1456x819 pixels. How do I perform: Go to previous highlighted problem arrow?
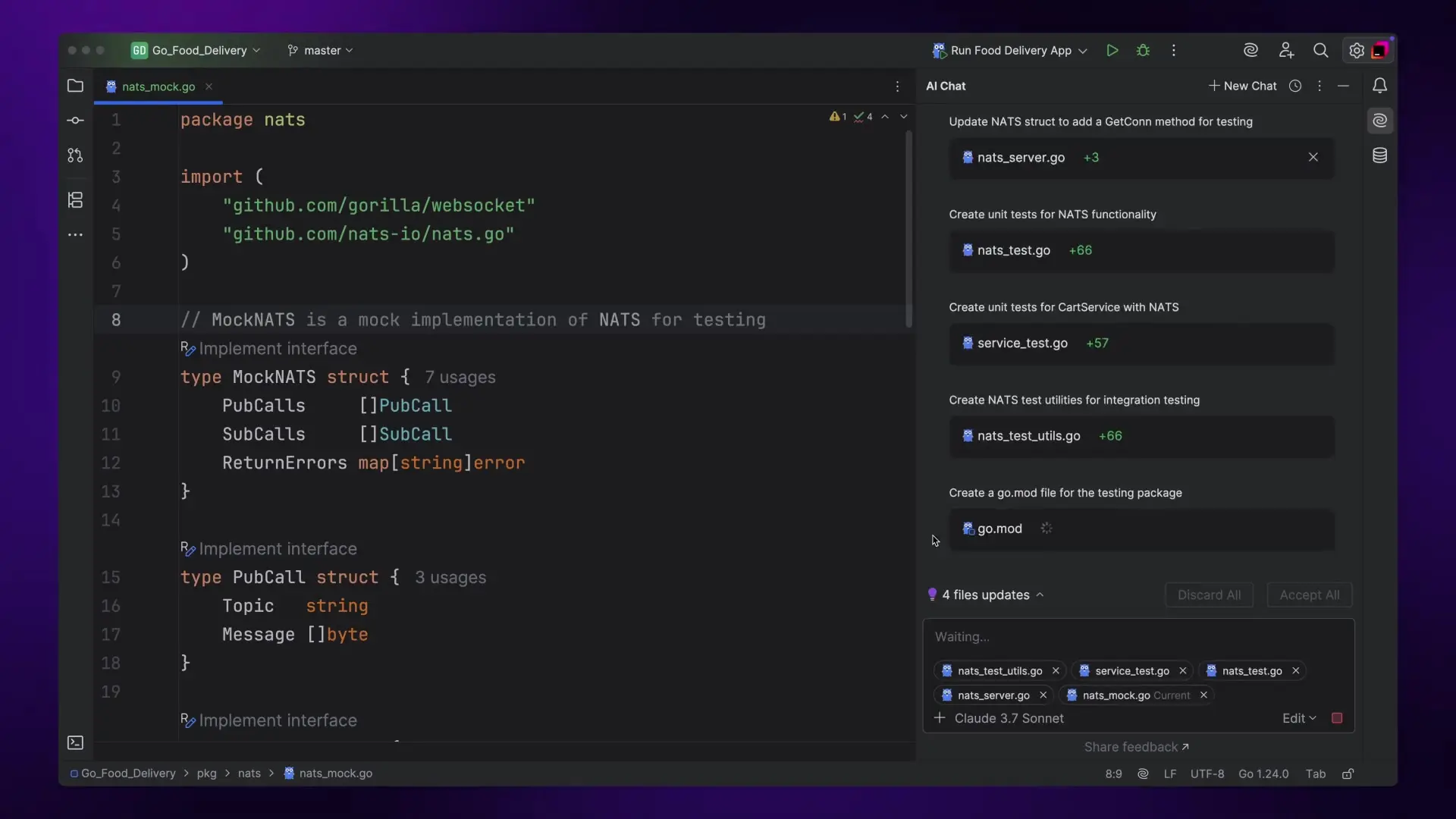point(885,117)
